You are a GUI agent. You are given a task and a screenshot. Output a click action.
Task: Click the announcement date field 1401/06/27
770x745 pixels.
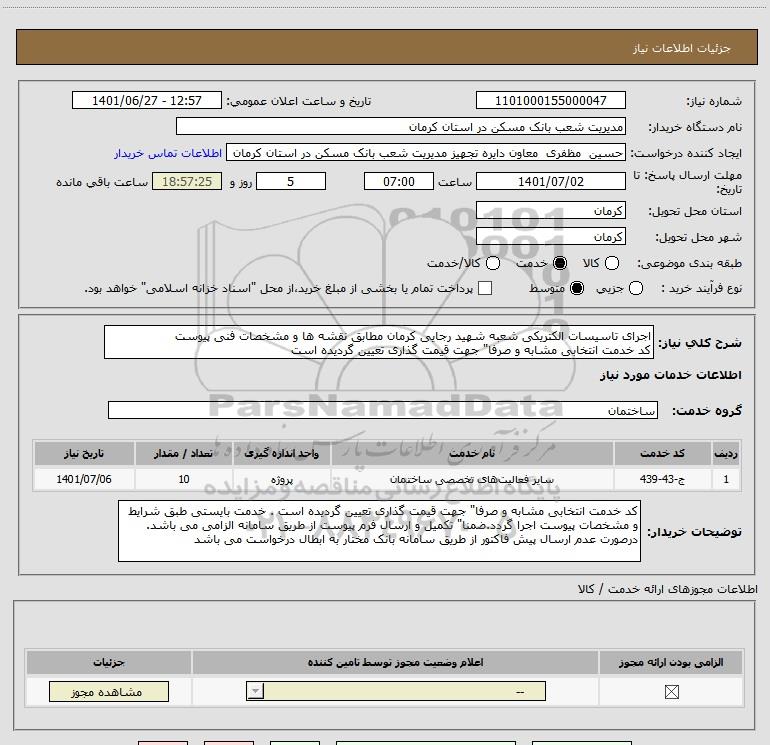point(147,100)
